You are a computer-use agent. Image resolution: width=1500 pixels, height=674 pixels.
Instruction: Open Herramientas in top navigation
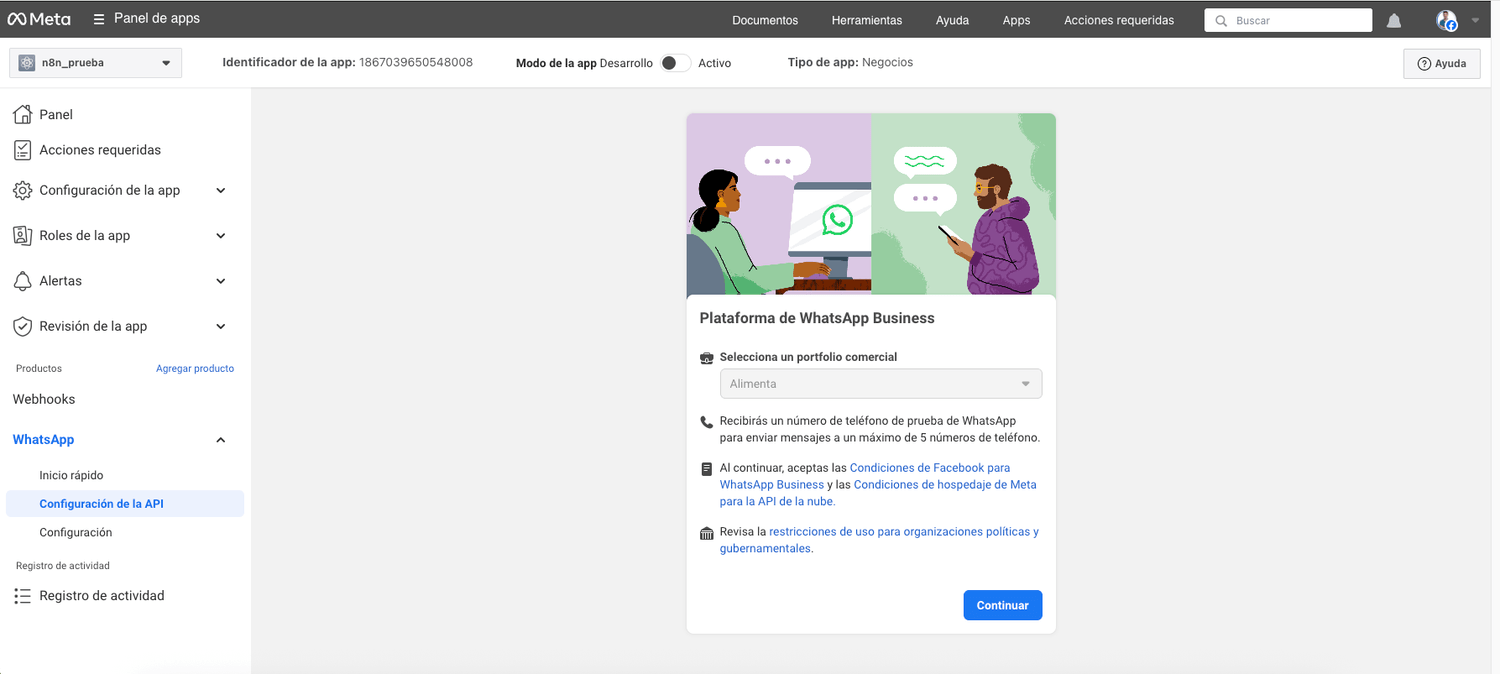[x=867, y=20]
